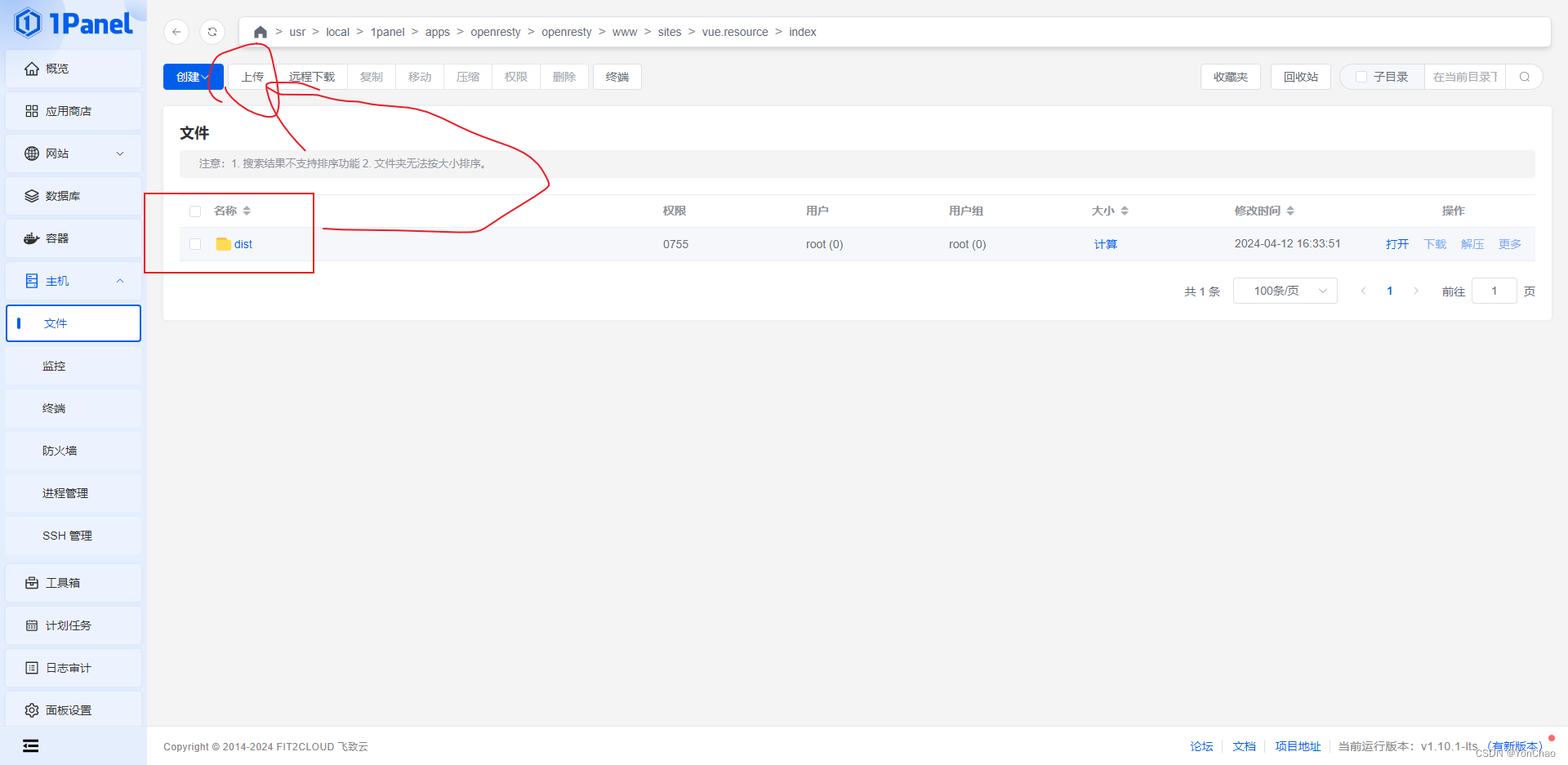The height and width of the screenshot is (765, 1568).
Task: Expand the 网站 sidebar menu
Action: point(73,153)
